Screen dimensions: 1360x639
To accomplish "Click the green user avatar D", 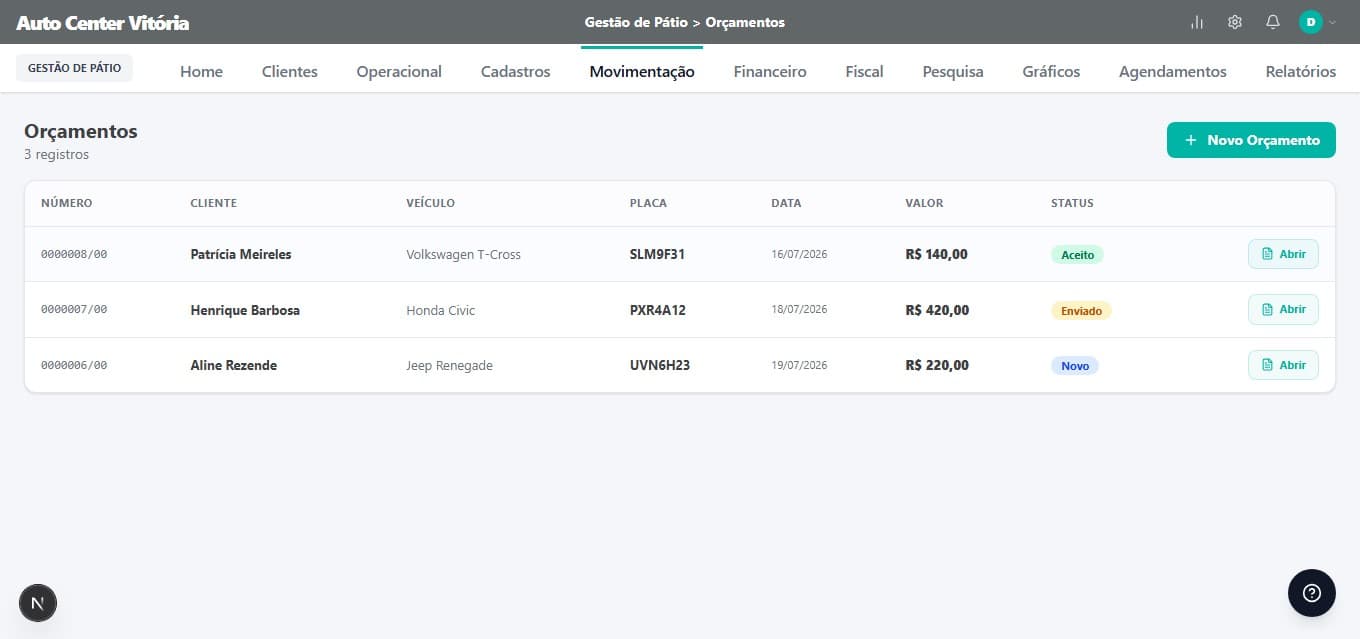I will click(x=1310, y=22).
